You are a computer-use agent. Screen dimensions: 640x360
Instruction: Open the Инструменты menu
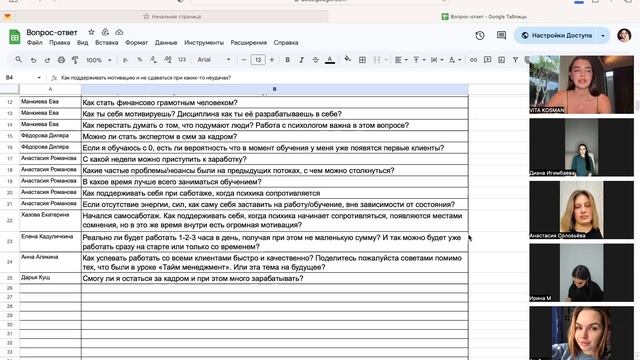[x=204, y=42]
